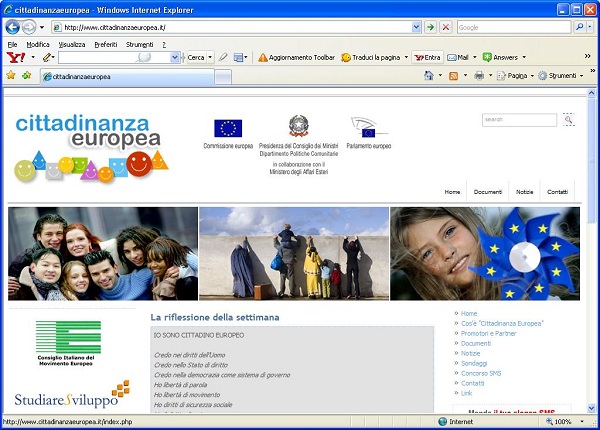Click Home in the top navigation bar
This screenshot has height=430, width=600.
[452, 192]
